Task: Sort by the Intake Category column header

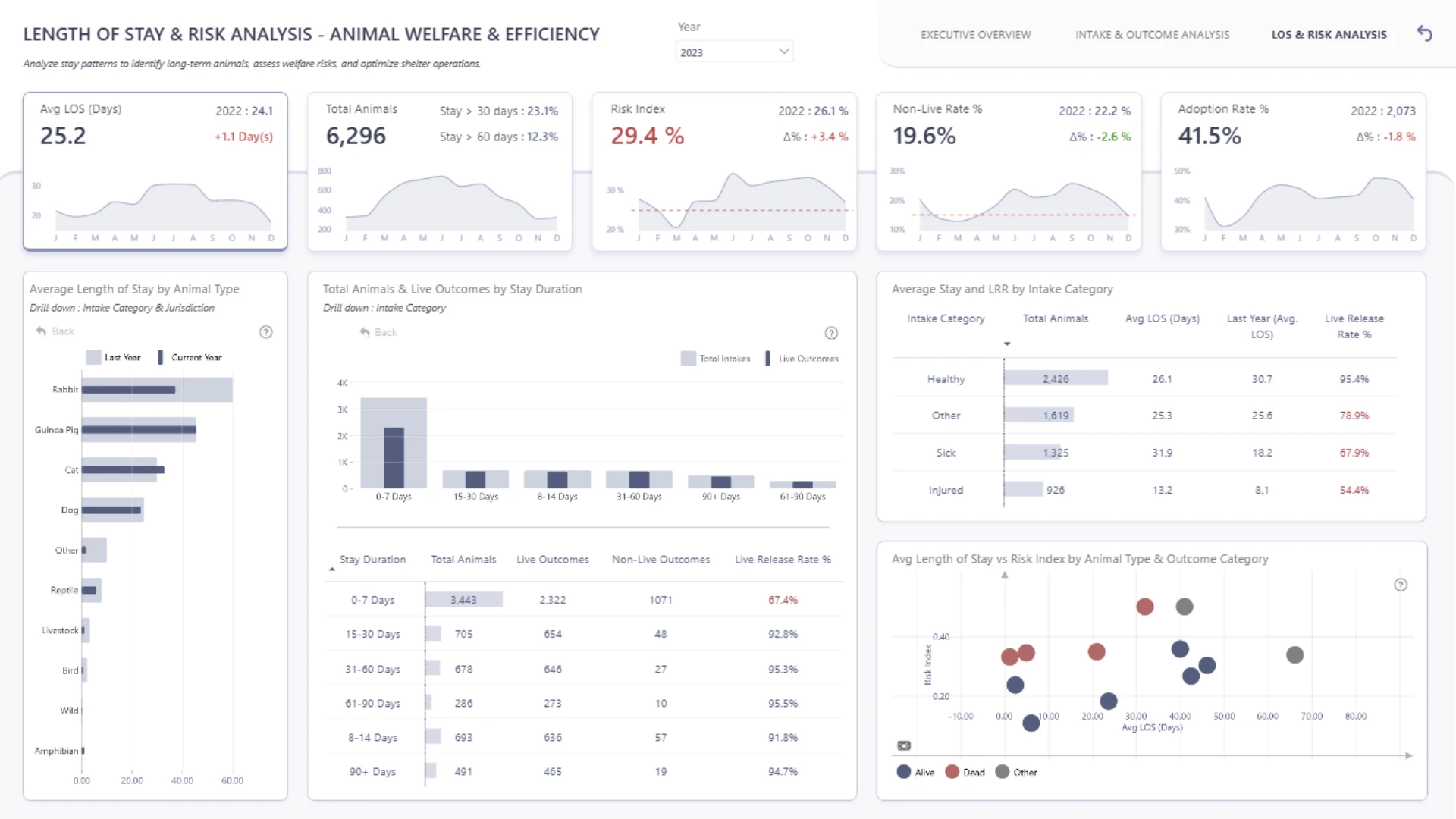Action: [x=946, y=318]
